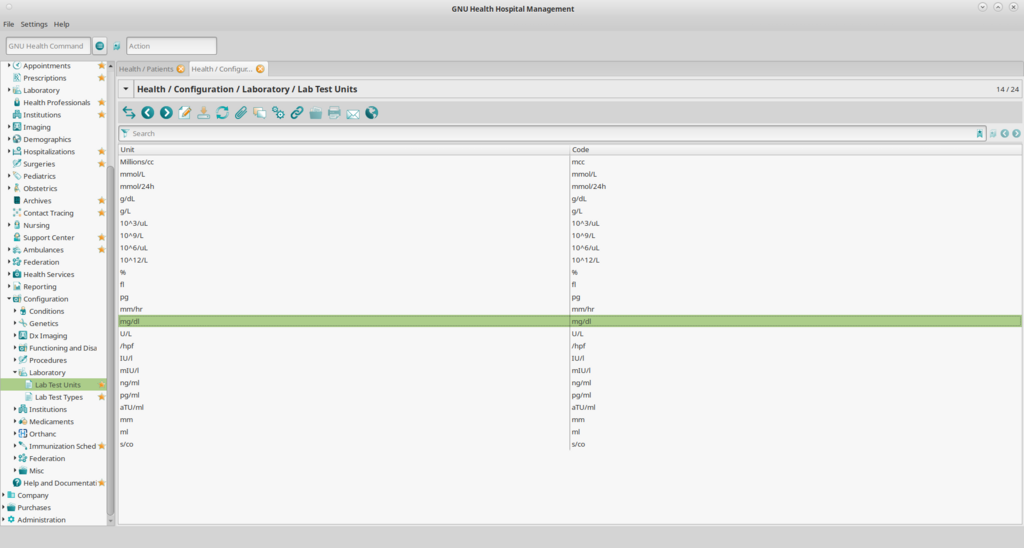This screenshot has width=1024, height=548.
Task: Click the Unit column header
Action: [x=344, y=150]
